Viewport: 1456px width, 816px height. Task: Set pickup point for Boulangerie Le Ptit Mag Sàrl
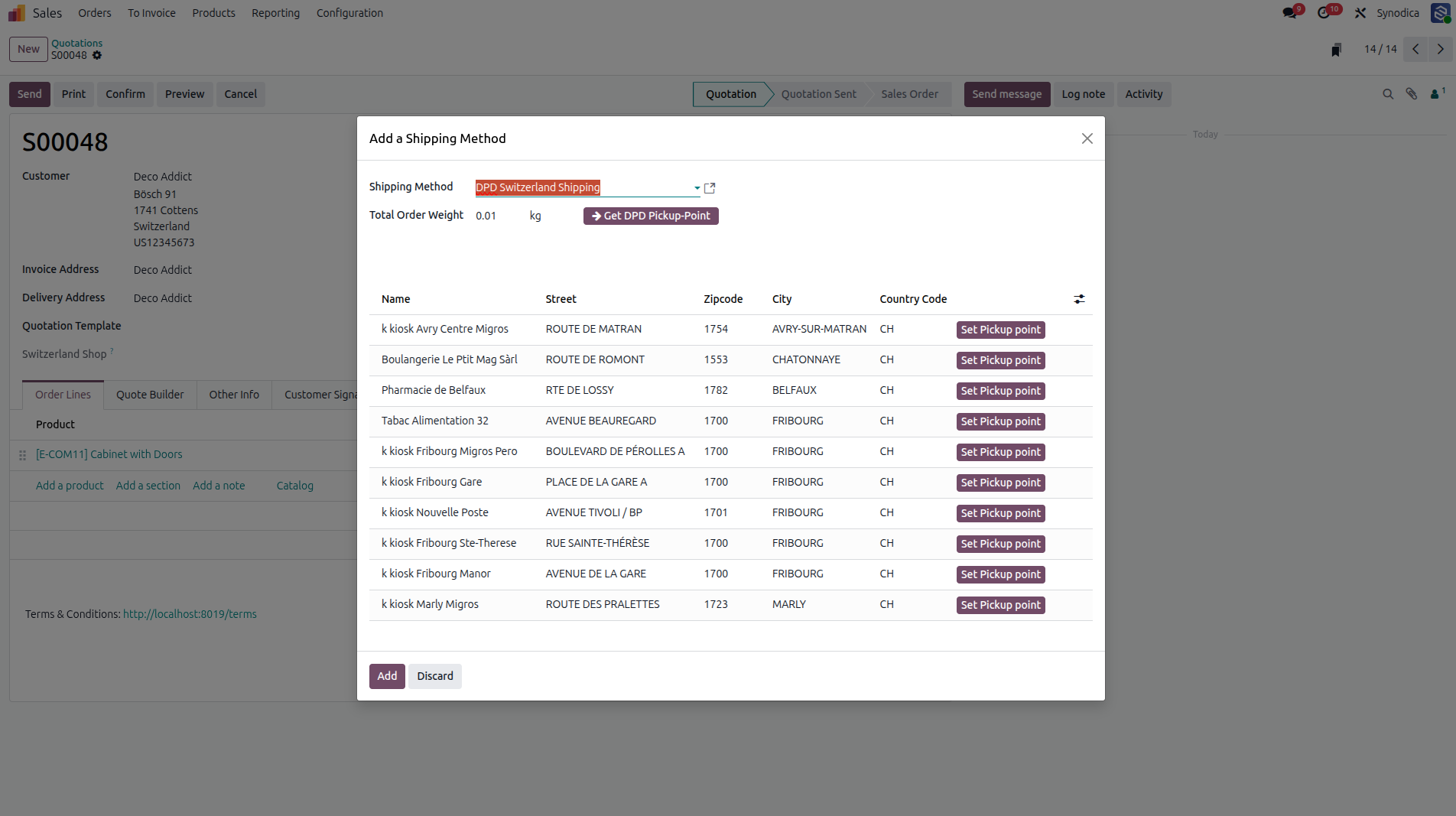tap(1000, 360)
